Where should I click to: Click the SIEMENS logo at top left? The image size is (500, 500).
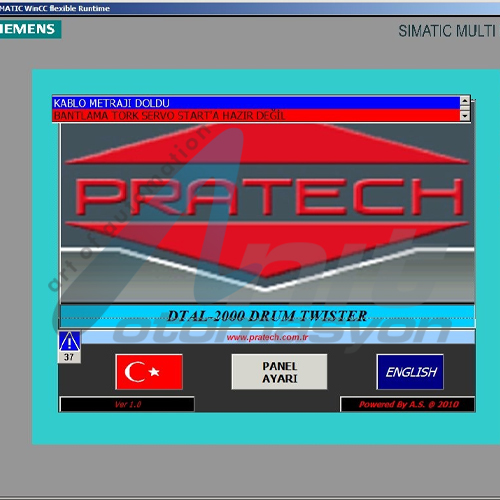(x=30, y=29)
